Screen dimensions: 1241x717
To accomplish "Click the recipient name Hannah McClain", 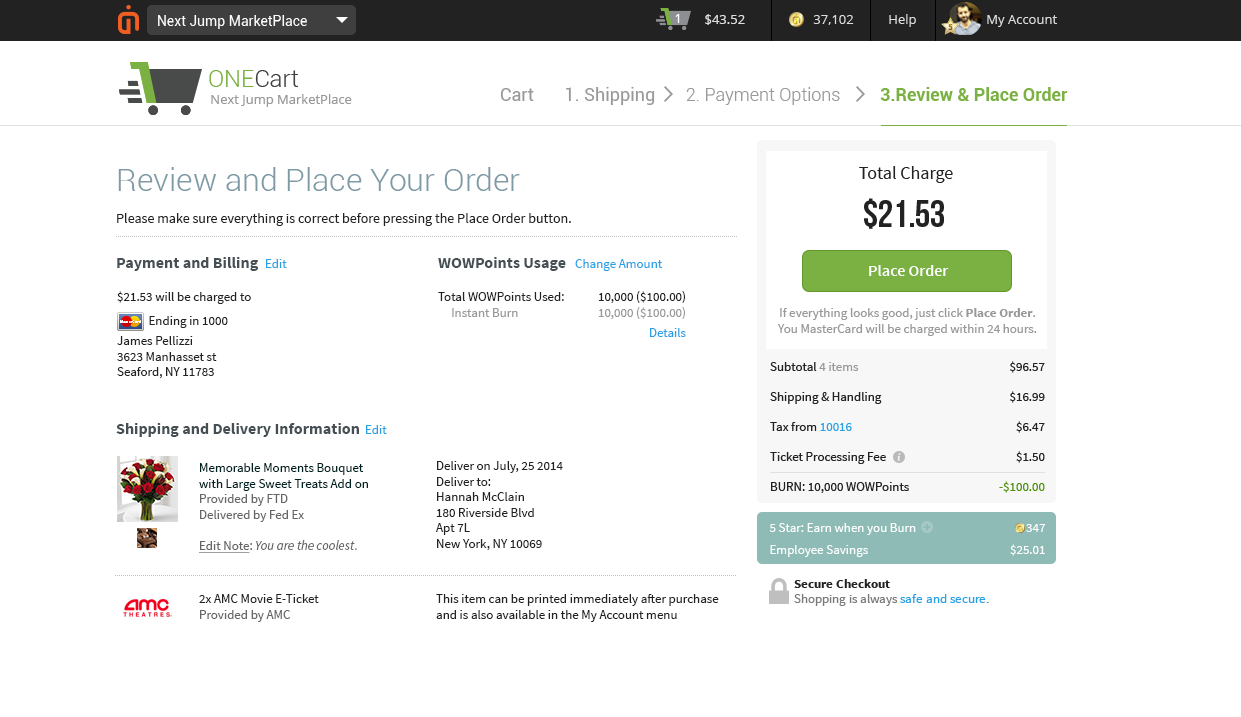I will (480, 497).
